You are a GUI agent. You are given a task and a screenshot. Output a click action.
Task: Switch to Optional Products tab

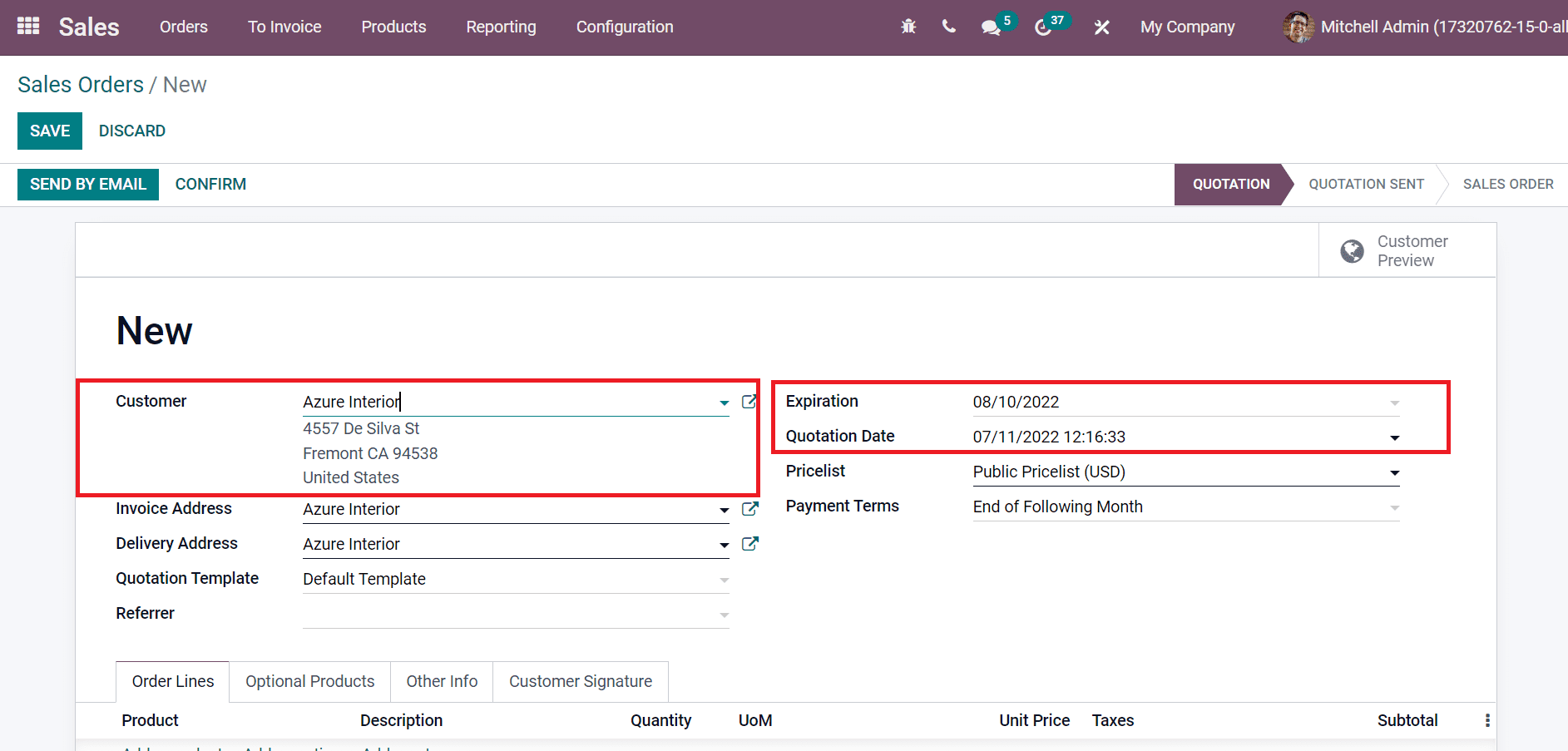click(310, 681)
